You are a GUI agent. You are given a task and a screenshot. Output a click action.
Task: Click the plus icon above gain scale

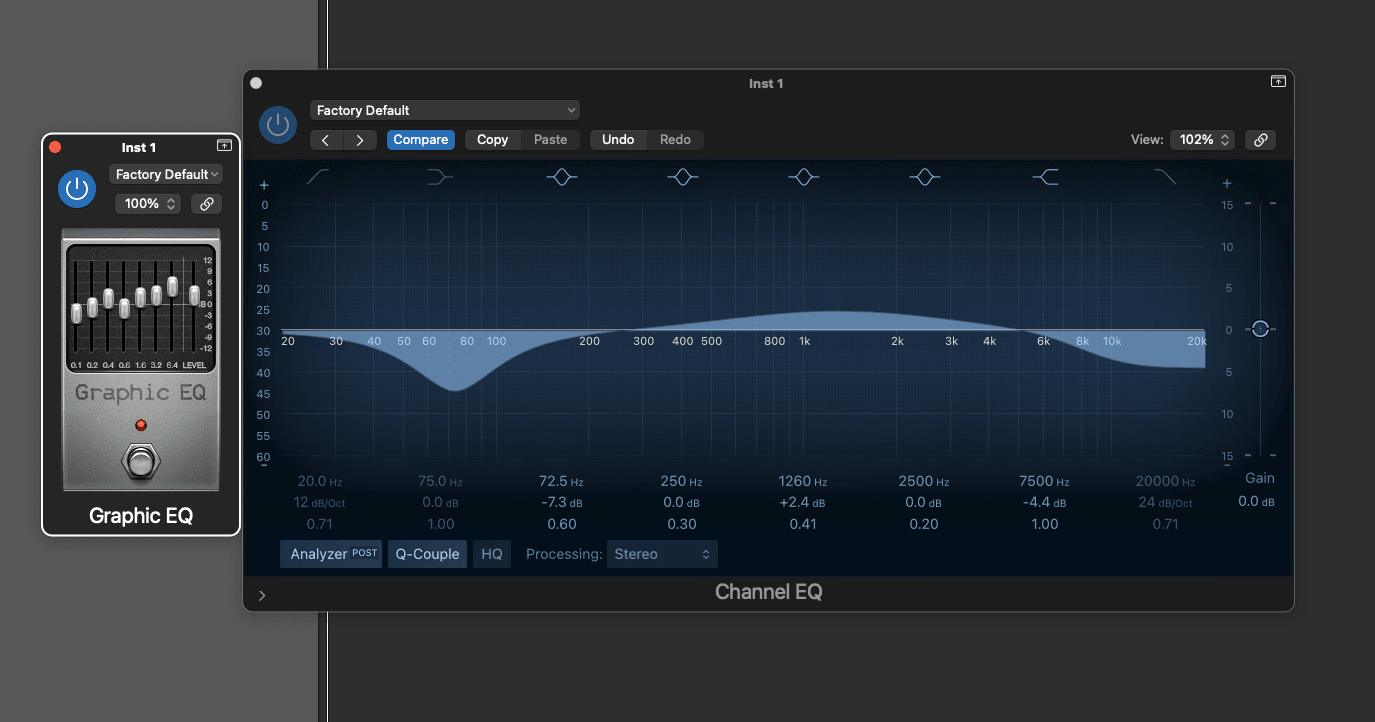[x=1227, y=184]
